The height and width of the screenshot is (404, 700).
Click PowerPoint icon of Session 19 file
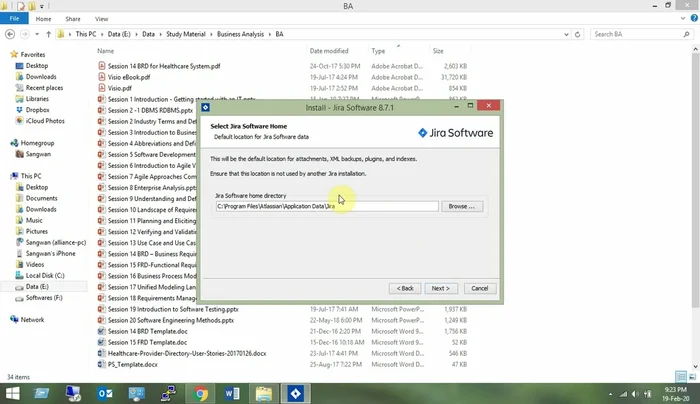pyautogui.click(x=102, y=309)
